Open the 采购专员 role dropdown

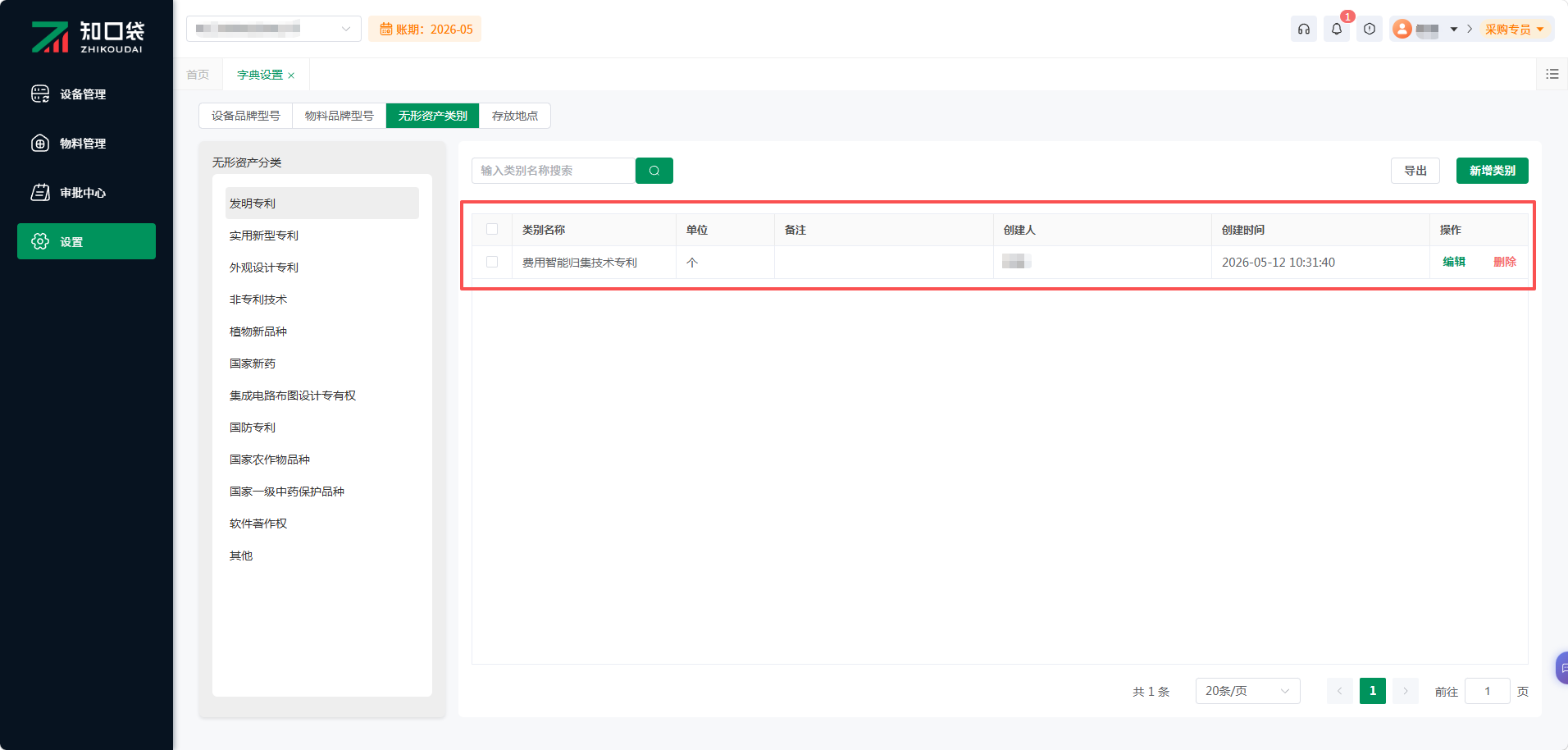(x=1515, y=30)
